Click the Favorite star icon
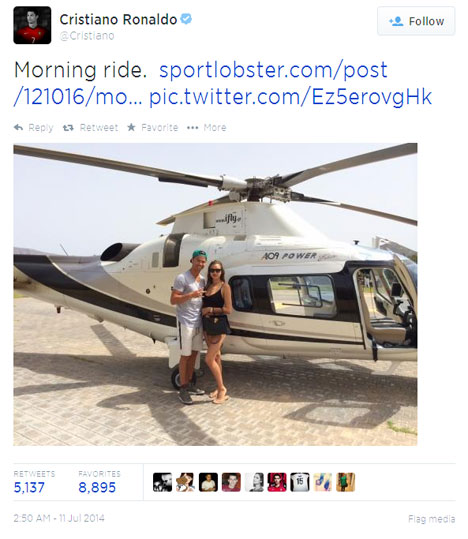468x539 pixels. coord(131,127)
